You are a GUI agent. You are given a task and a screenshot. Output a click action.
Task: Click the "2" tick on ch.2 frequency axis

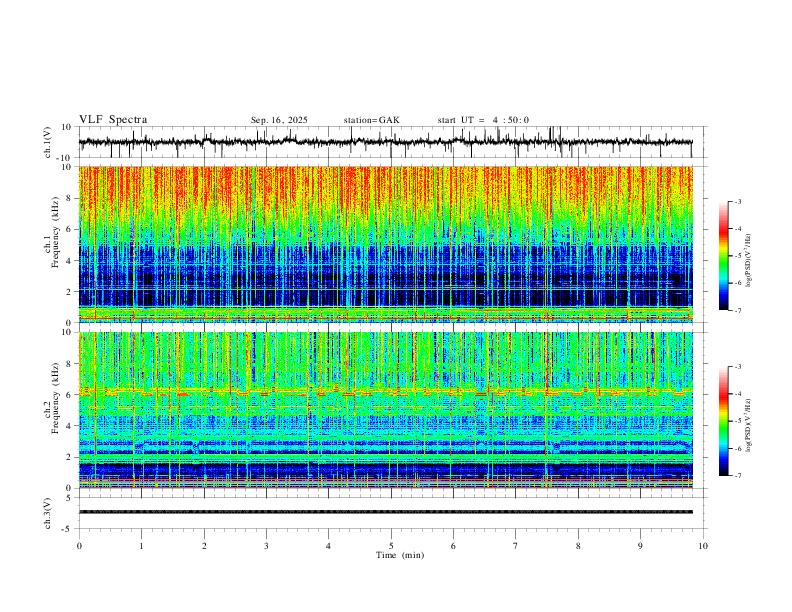click(x=69, y=457)
